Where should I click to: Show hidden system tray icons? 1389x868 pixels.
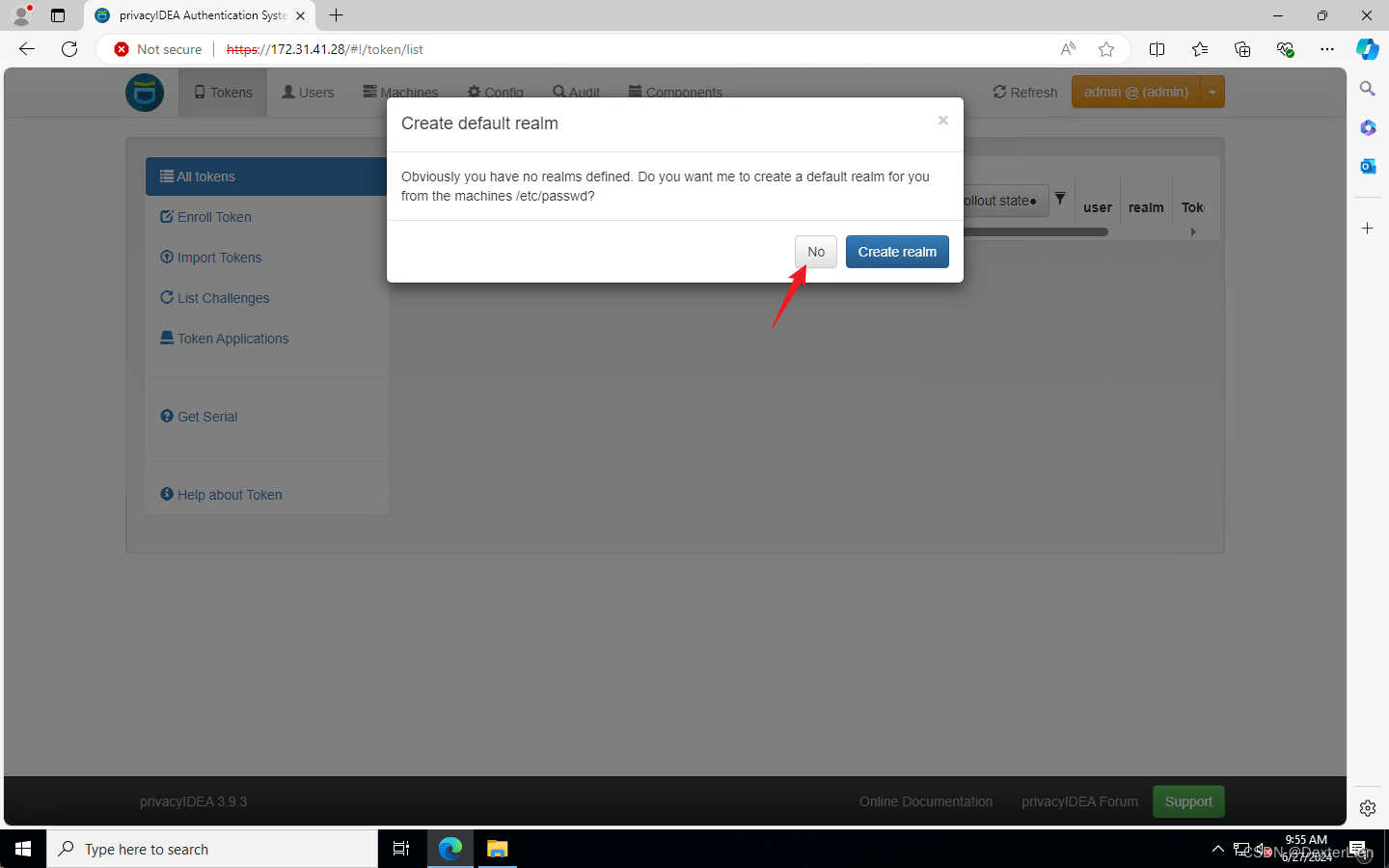pyautogui.click(x=1218, y=849)
